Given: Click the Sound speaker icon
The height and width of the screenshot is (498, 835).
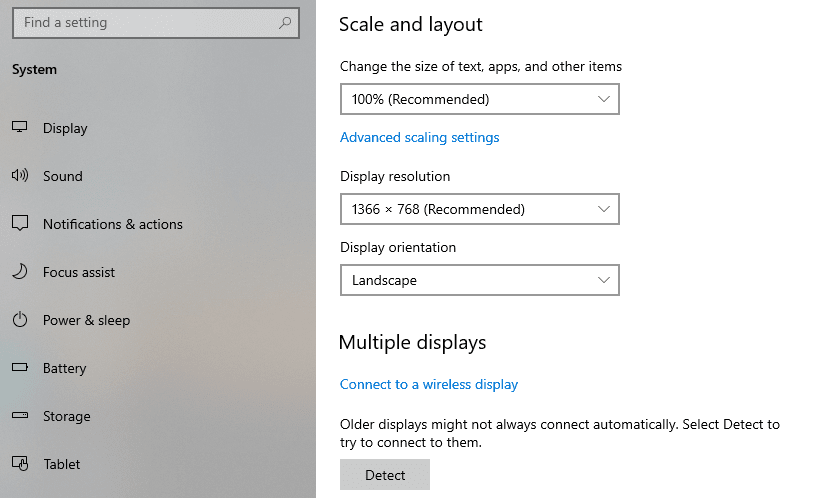Looking at the screenshot, I should tap(19, 176).
